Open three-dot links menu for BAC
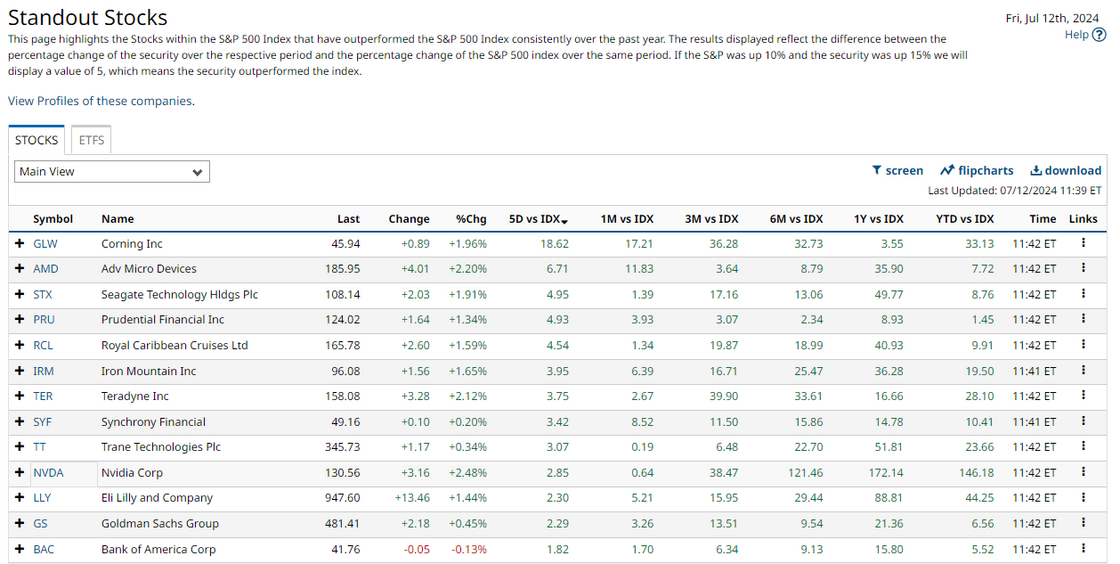 1083,548
